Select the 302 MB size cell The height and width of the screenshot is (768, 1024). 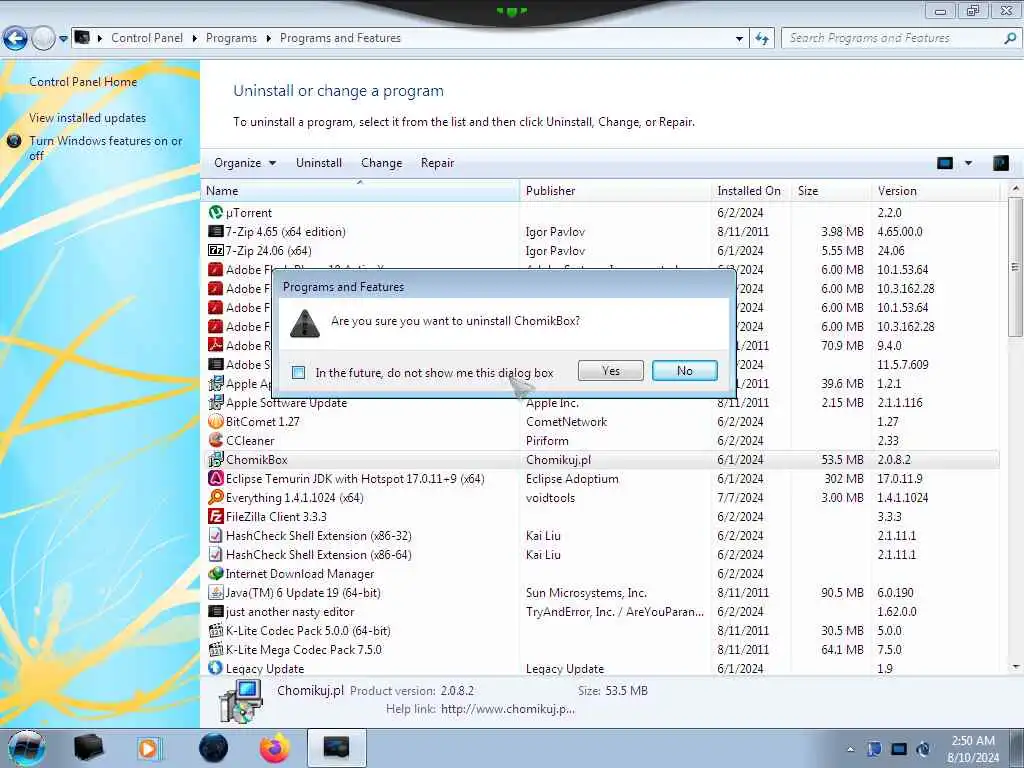coord(844,479)
